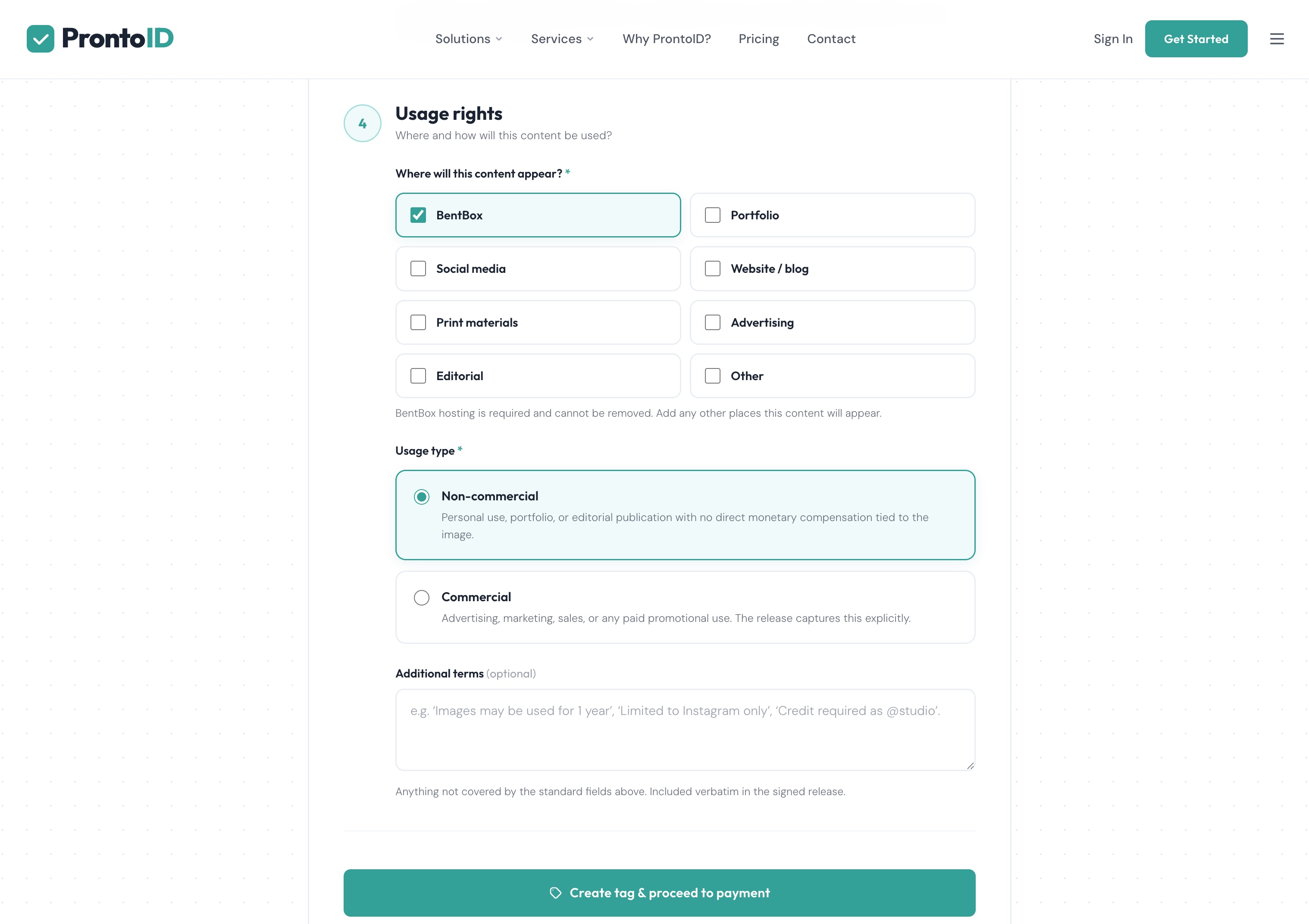Enable the Social media option

[418, 268]
